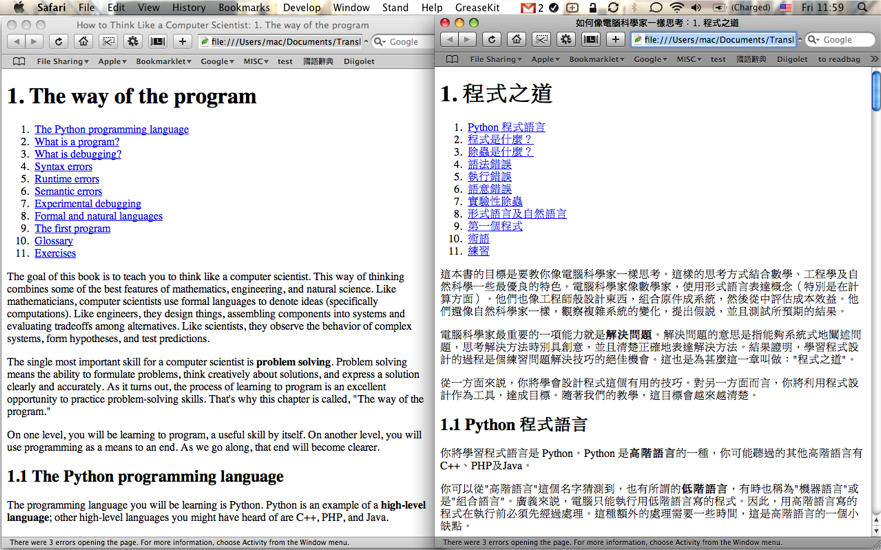881x550 pixels.
Task: Expand Google bookmarks folder in right window
Action: [x=649, y=59]
